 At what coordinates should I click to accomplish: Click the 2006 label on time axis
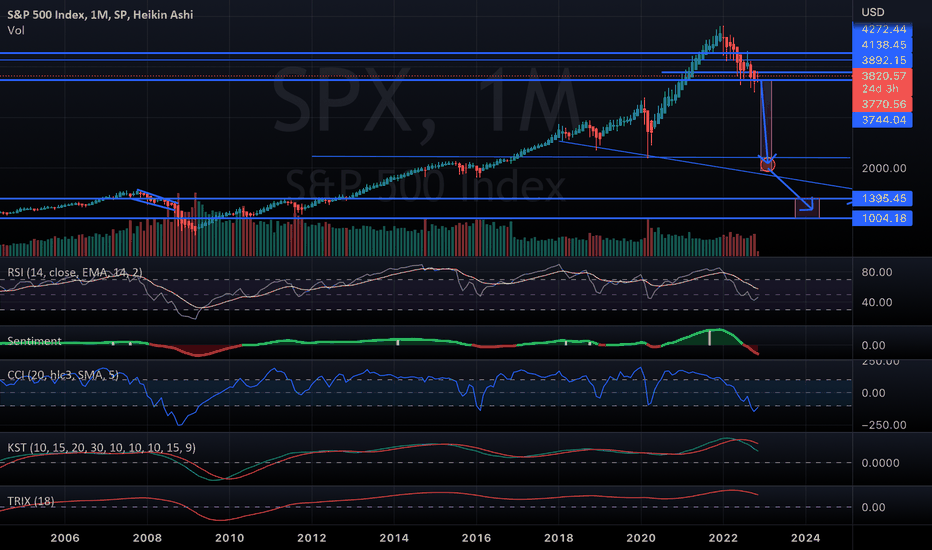[x=65, y=538]
